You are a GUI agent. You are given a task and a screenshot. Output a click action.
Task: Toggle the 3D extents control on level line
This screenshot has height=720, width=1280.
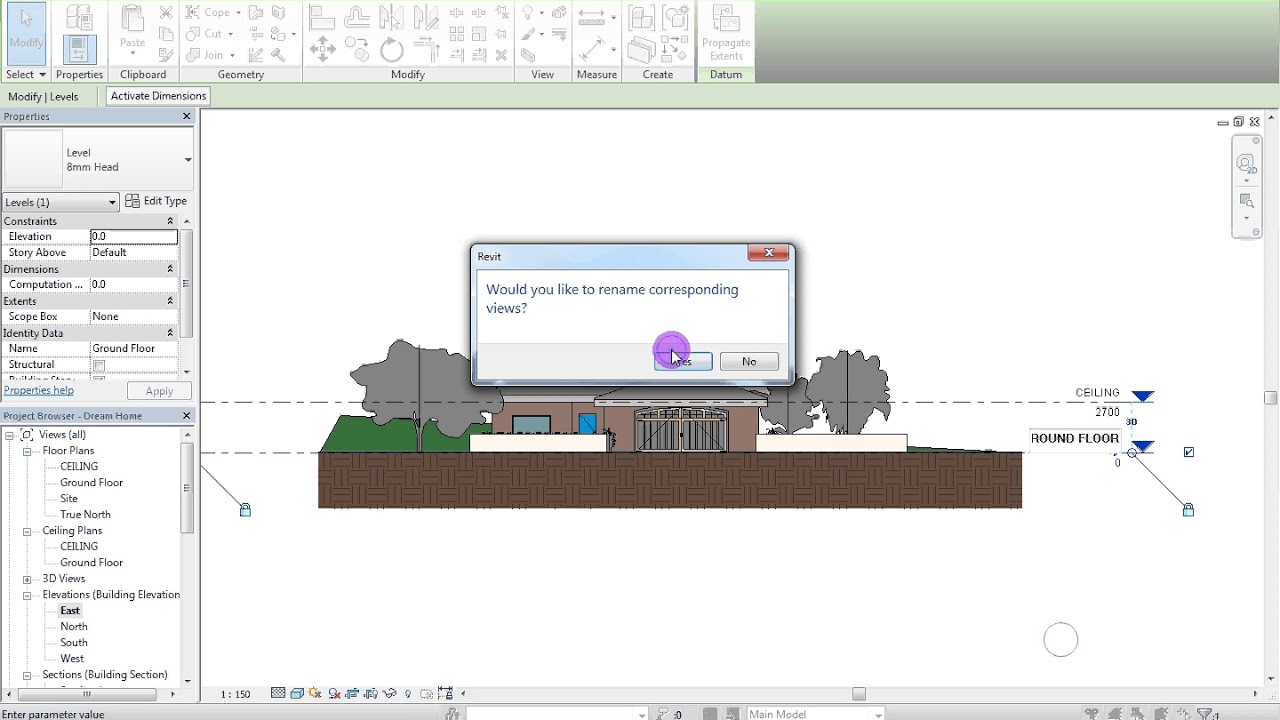(1131, 422)
